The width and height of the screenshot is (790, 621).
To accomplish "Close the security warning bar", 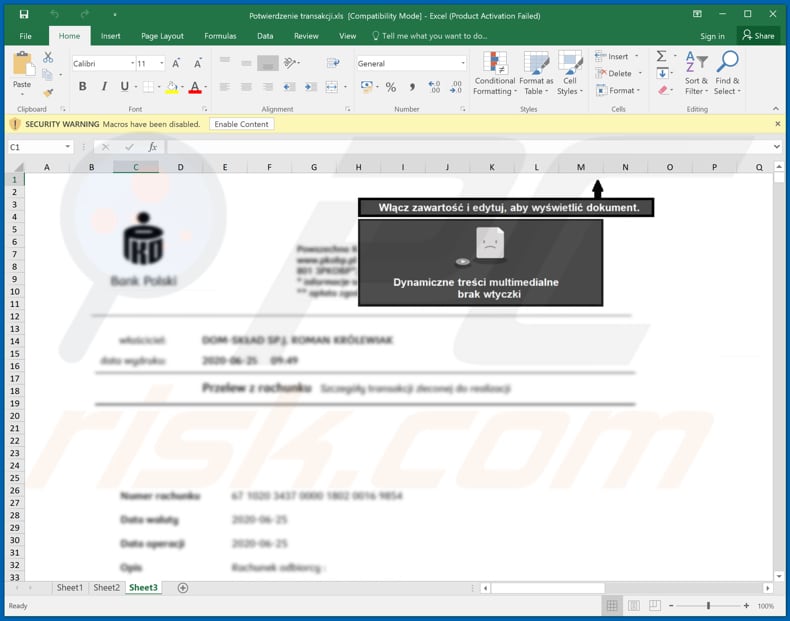I will [x=777, y=124].
